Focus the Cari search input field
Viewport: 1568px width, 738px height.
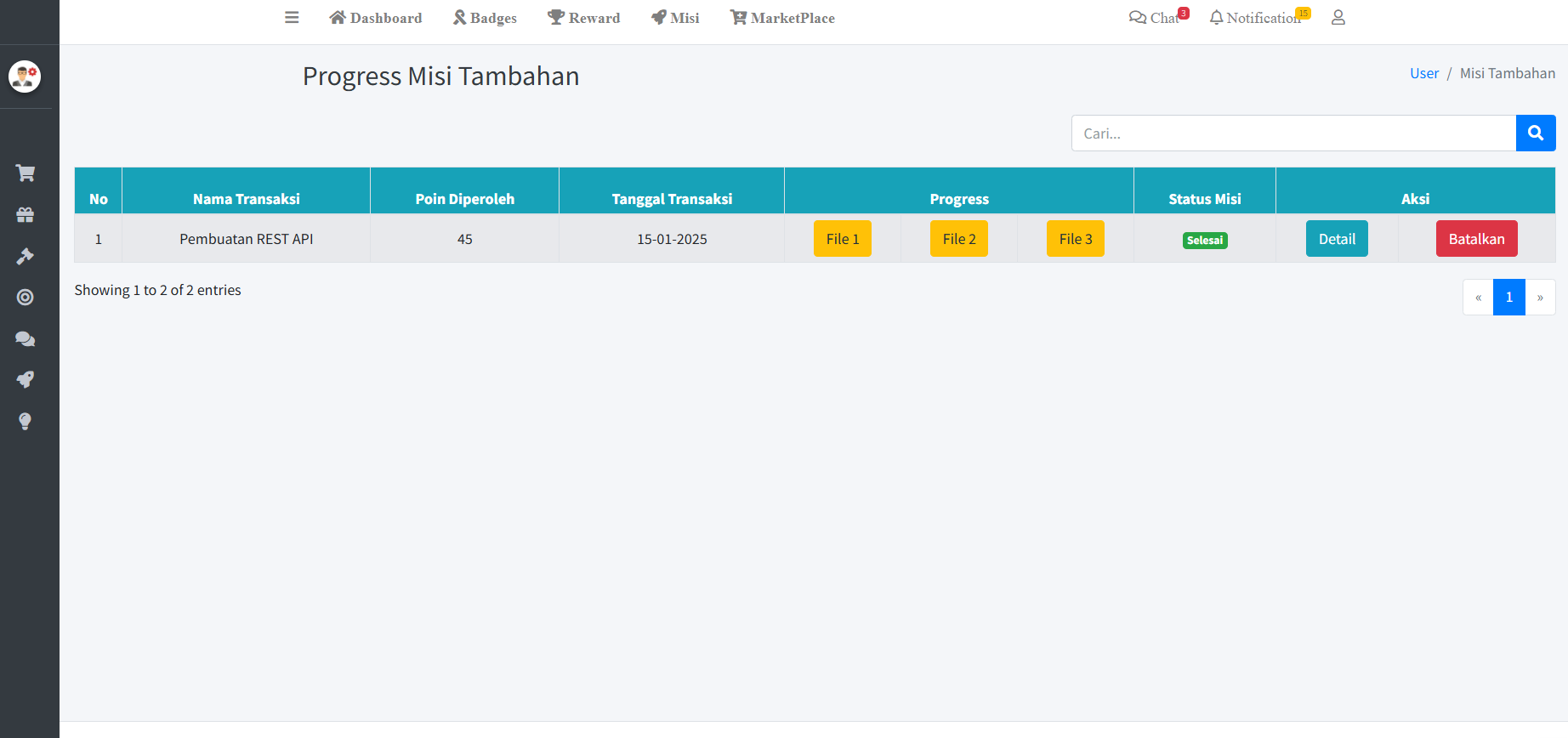click(1293, 133)
